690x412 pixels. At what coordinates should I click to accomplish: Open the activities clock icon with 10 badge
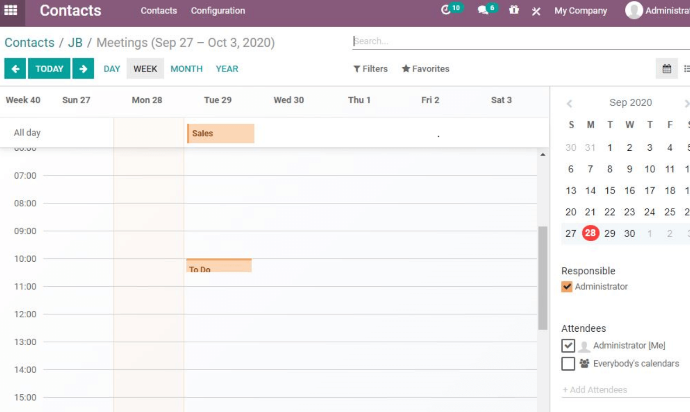click(446, 10)
